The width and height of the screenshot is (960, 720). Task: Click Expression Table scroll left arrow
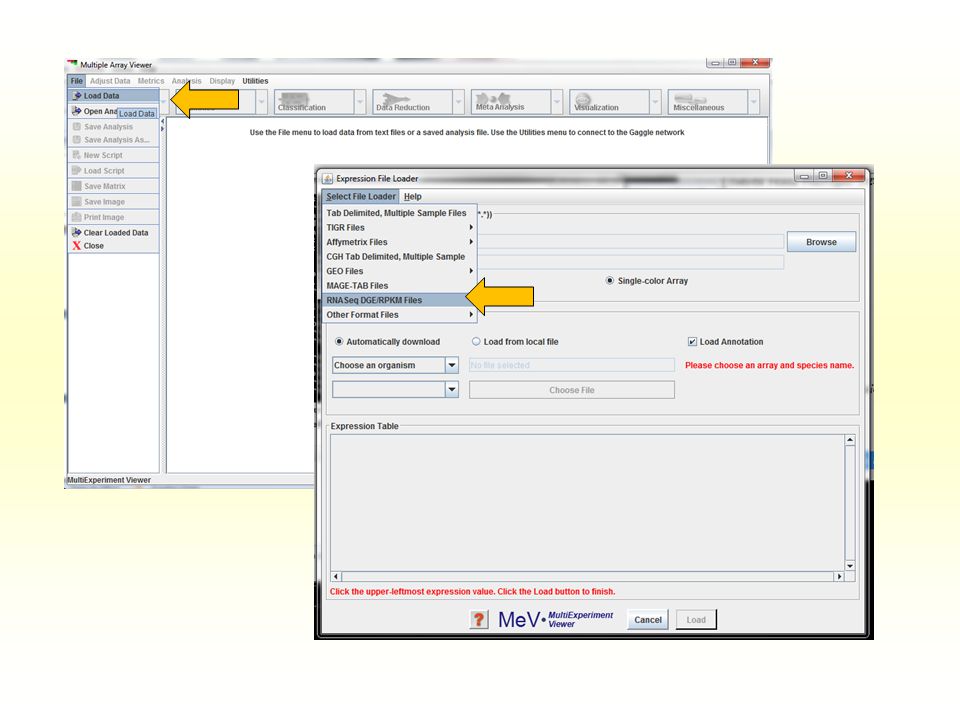[x=336, y=577]
